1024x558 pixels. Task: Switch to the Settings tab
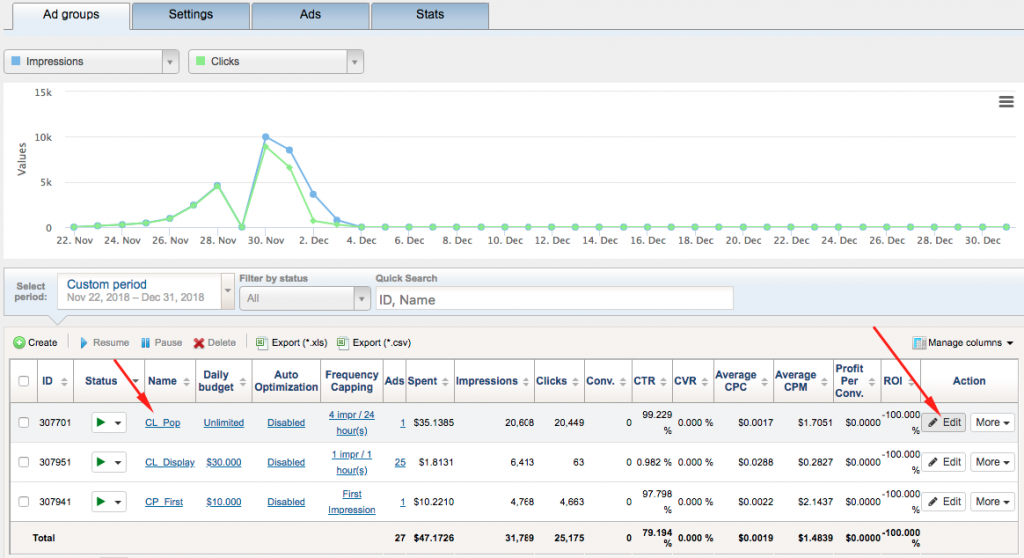point(190,15)
